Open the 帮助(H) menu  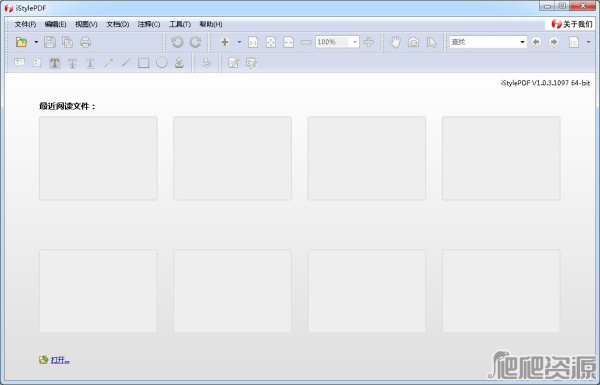click(x=211, y=24)
